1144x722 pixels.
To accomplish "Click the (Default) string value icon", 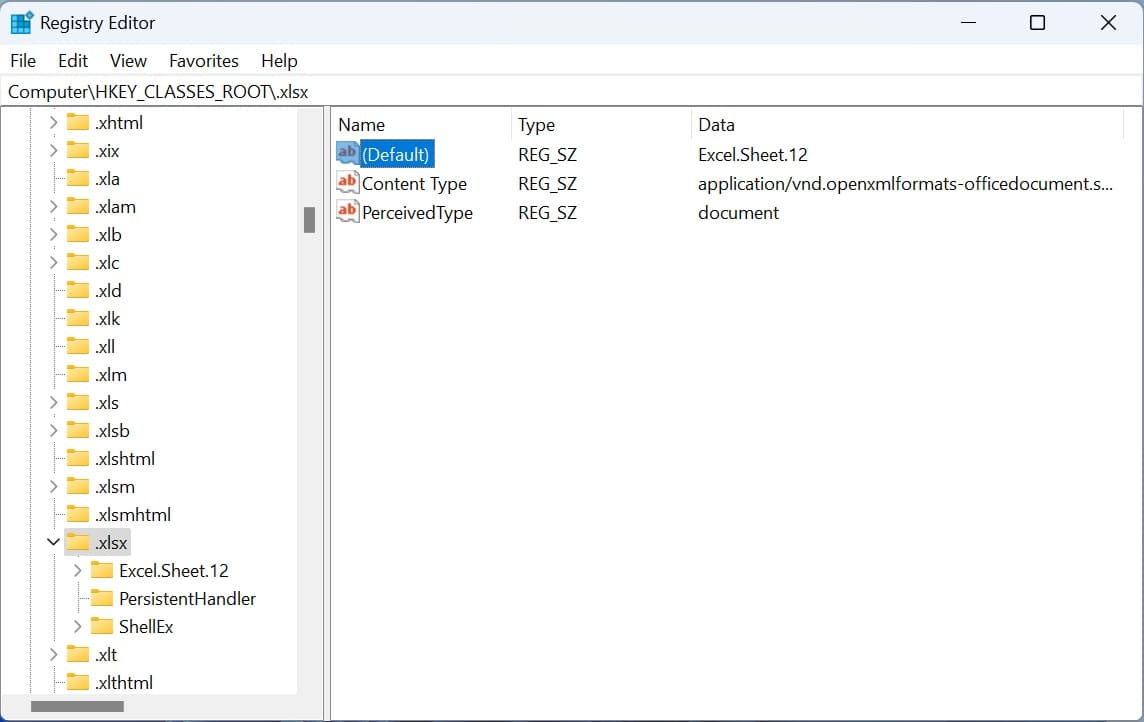I will tap(347, 154).
